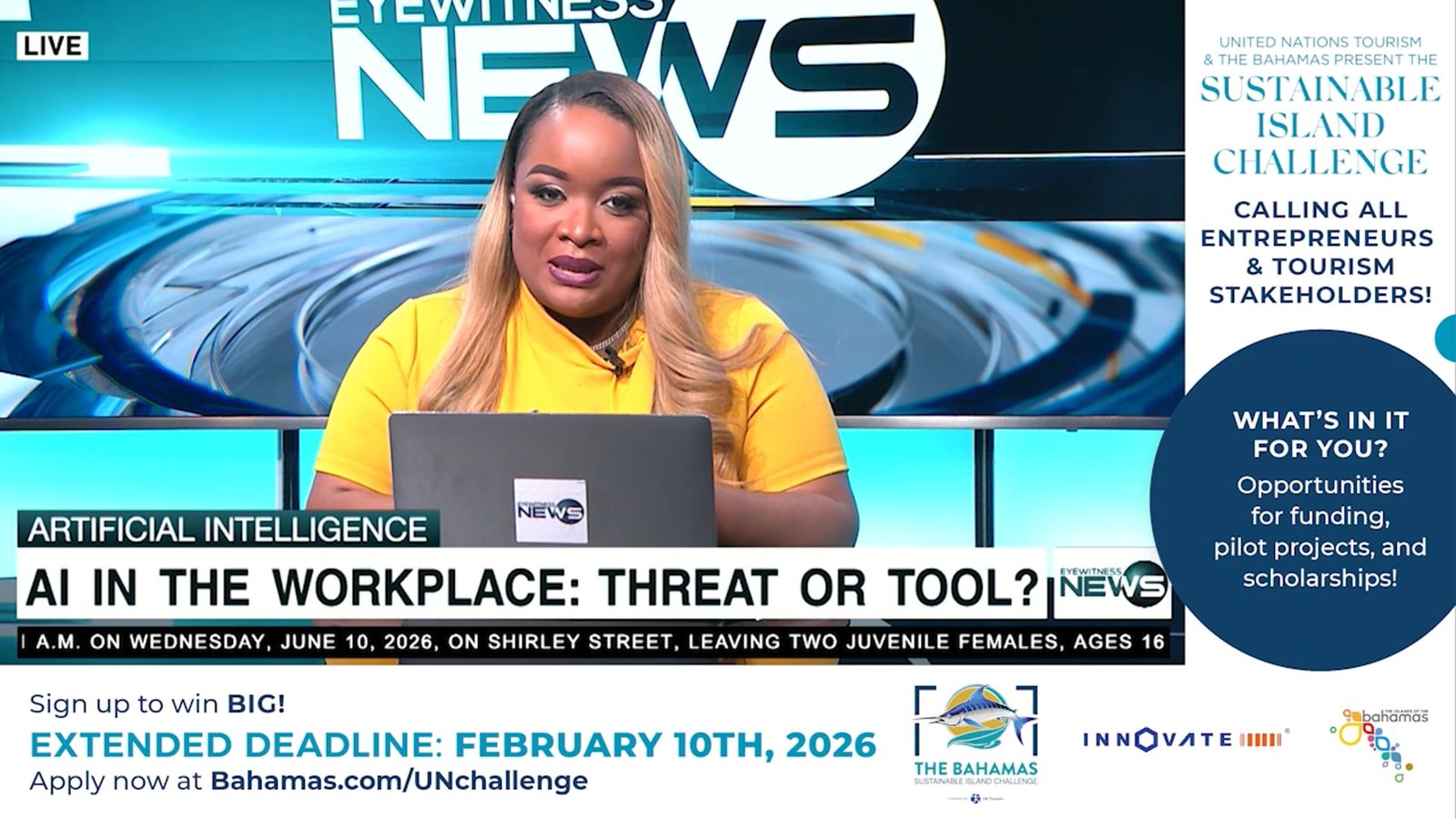Click the anchor's gray laptop lid
The height and width of the screenshot is (819, 1456).
coord(552,480)
